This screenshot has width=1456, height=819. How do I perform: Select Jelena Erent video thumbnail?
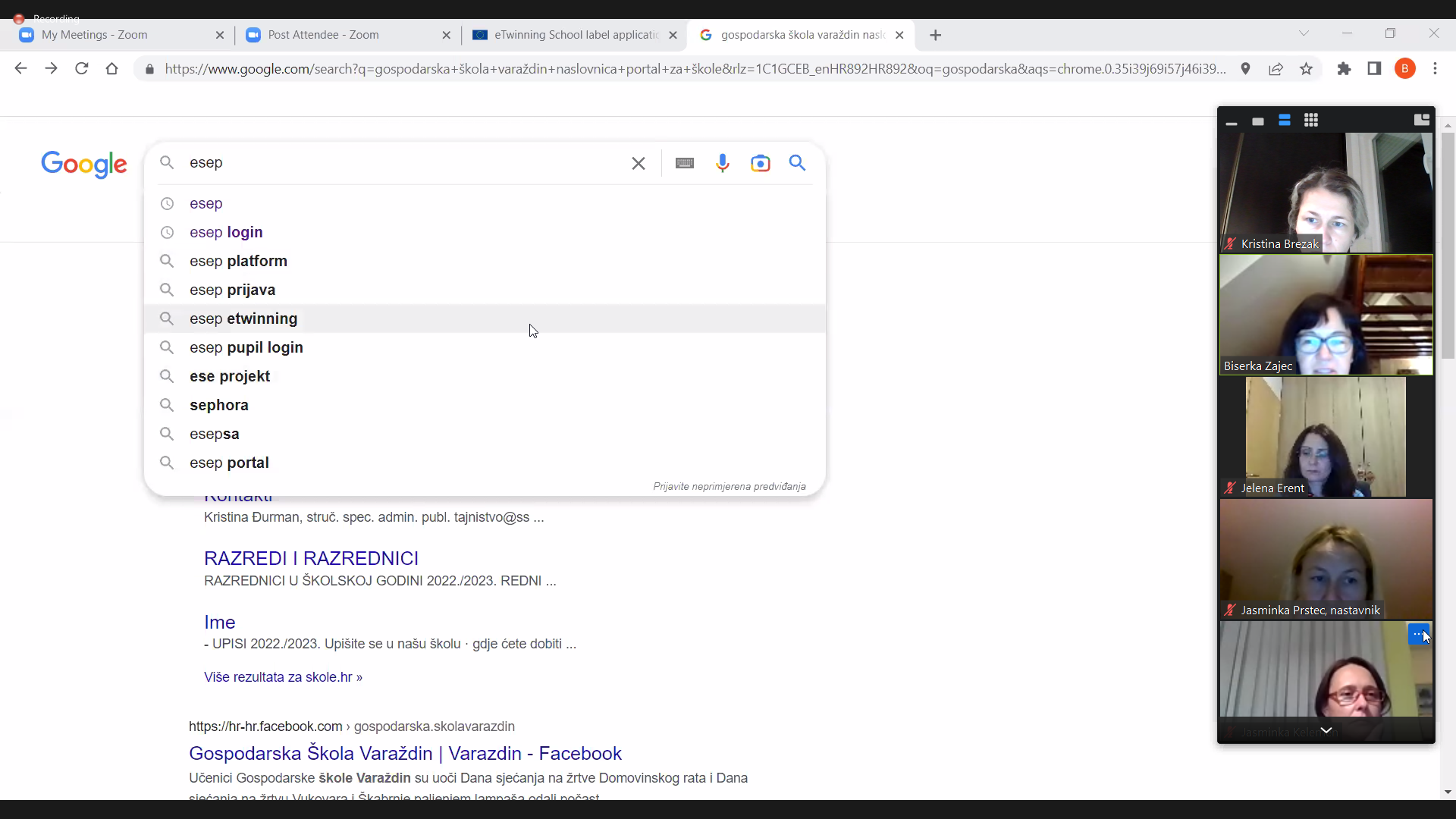click(1326, 437)
